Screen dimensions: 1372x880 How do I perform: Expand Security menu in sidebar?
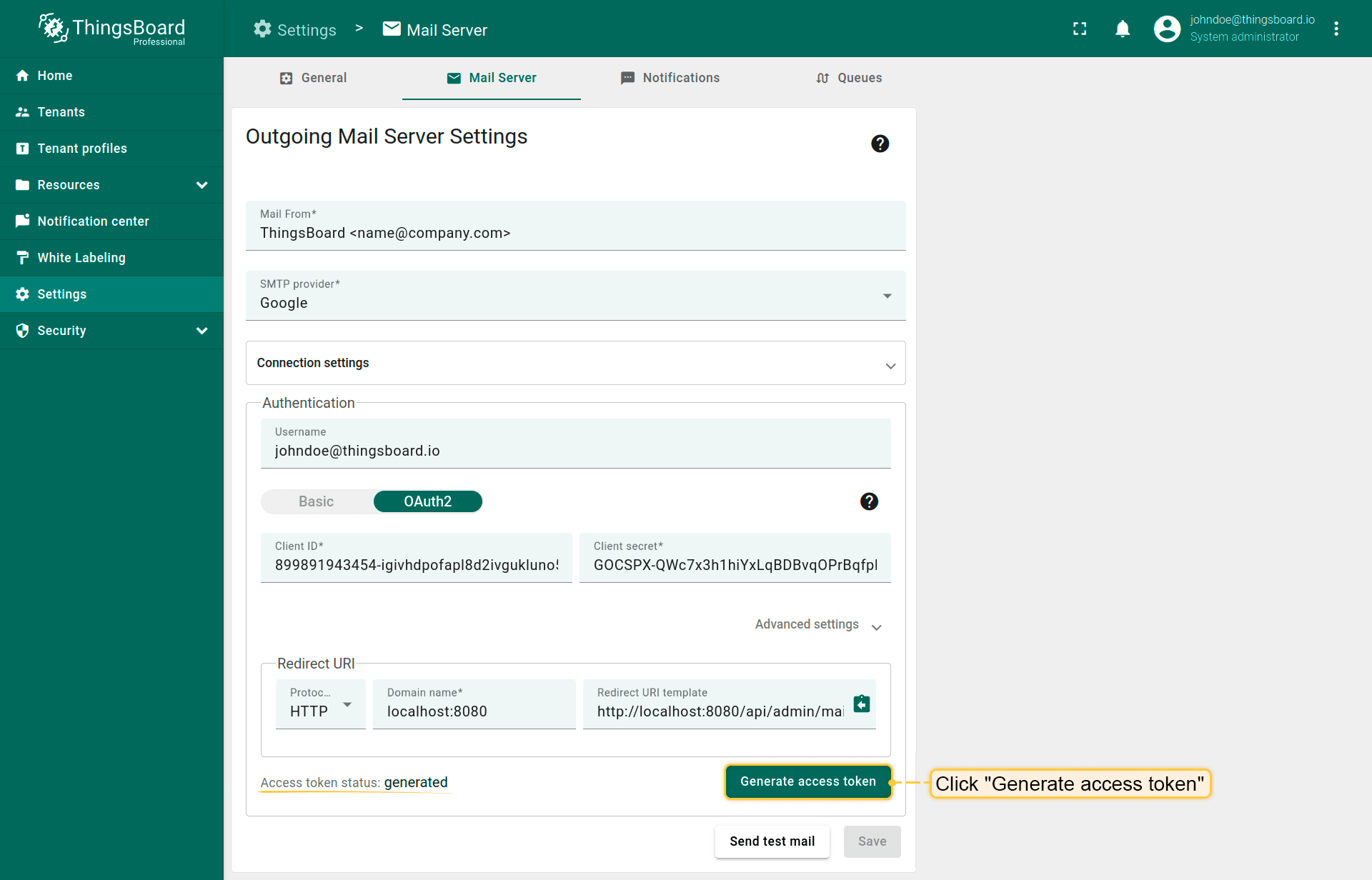tap(112, 331)
